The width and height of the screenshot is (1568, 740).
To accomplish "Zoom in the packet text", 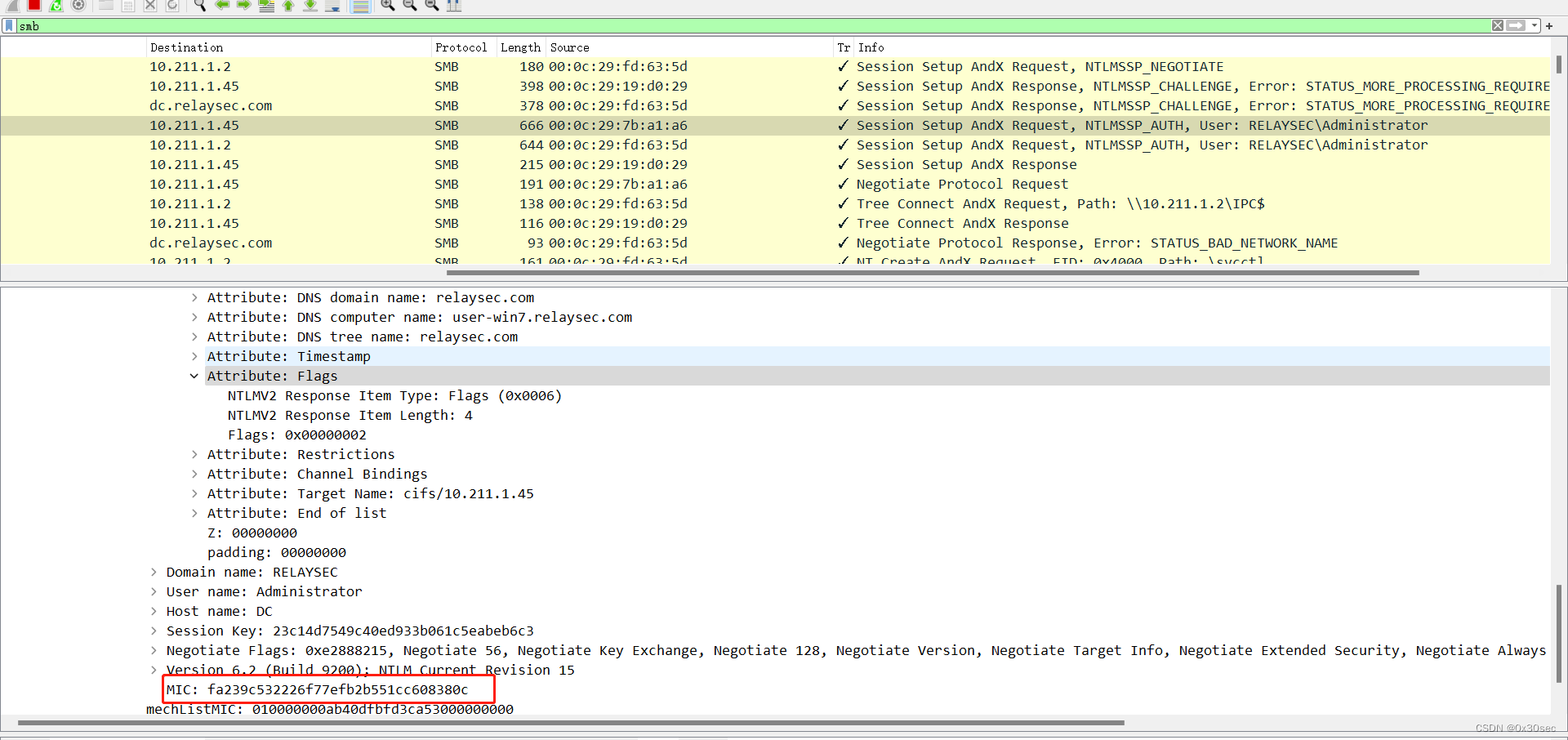I will (x=388, y=5).
